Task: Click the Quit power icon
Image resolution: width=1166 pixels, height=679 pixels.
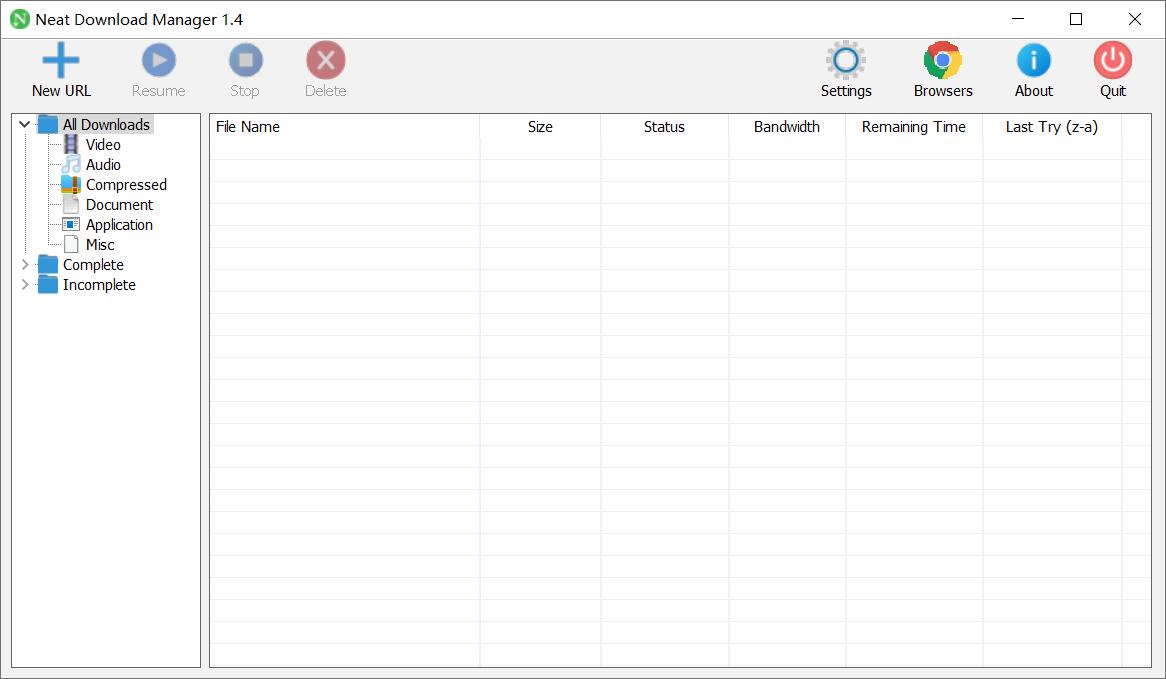Action: pos(1112,60)
